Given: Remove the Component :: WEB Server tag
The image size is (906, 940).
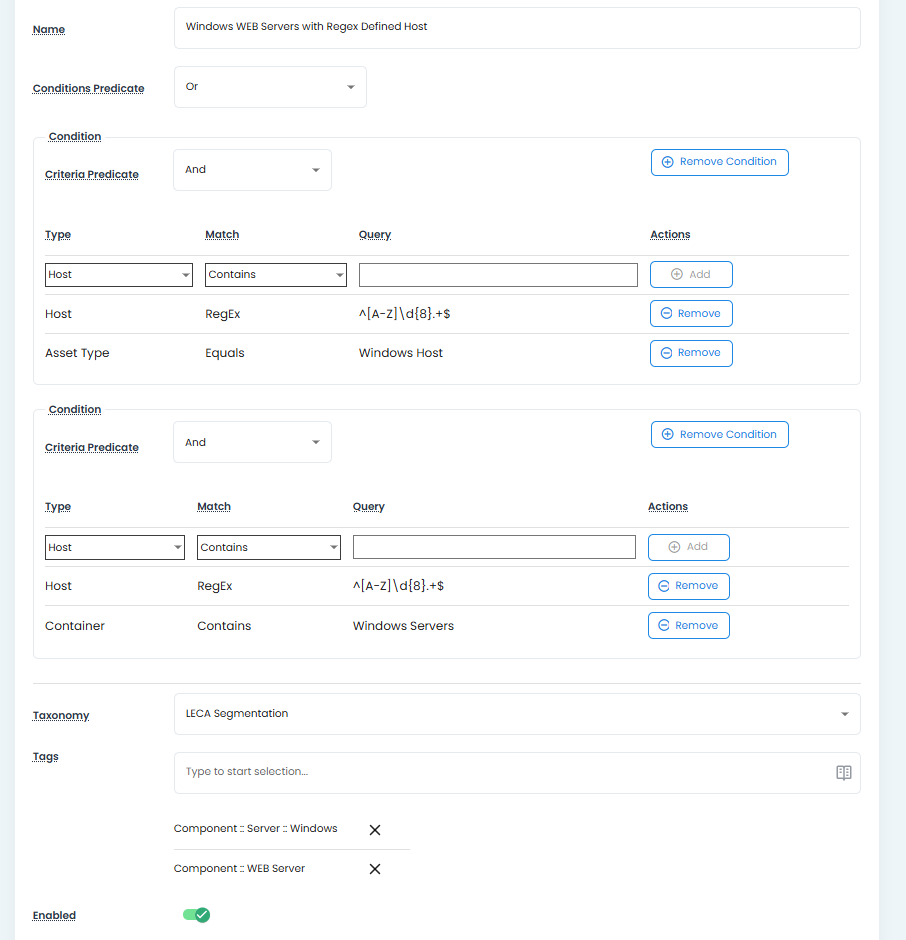Looking at the screenshot, I should pos(375,869).
